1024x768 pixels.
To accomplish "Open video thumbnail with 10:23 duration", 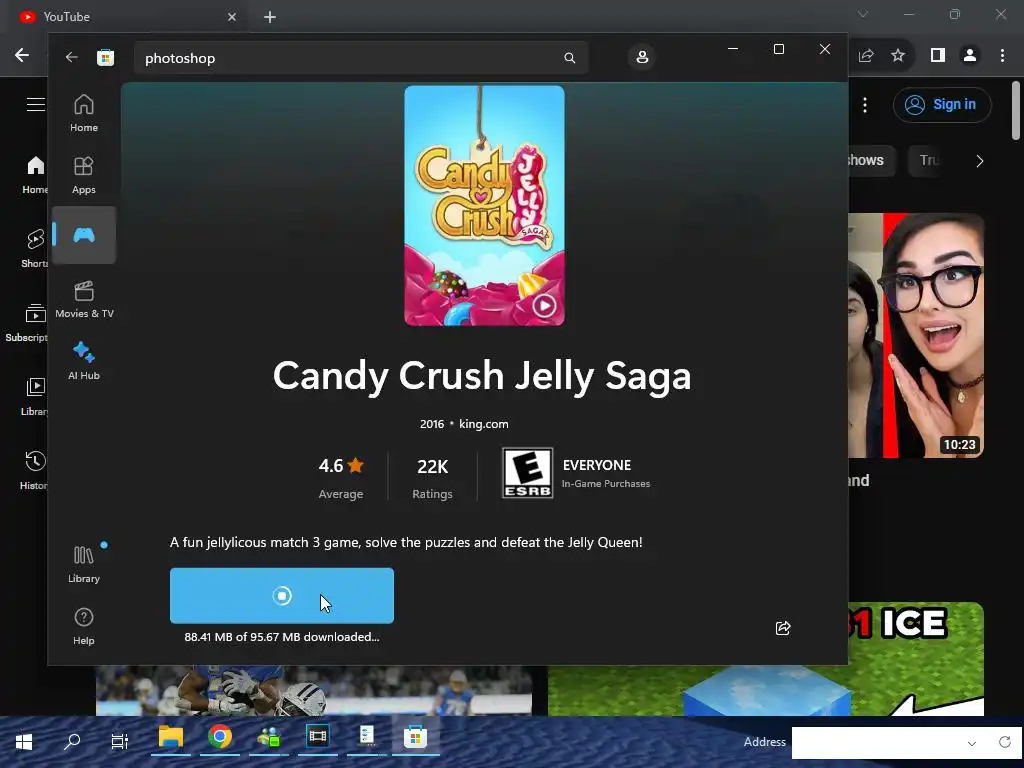I will [916, 336].
